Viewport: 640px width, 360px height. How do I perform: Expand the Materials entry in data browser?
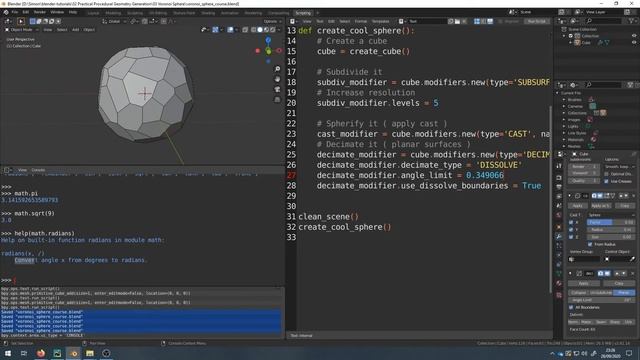click(564, 140)
